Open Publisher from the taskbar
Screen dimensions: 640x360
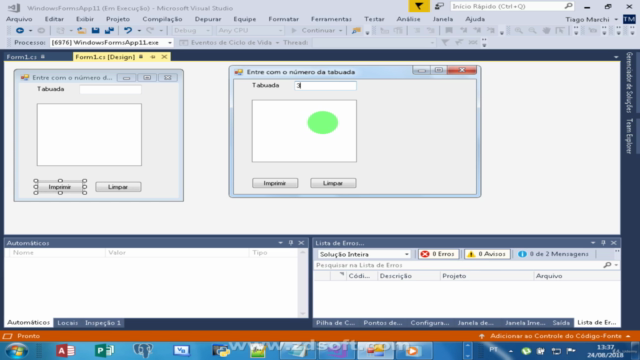coord(104,351)
